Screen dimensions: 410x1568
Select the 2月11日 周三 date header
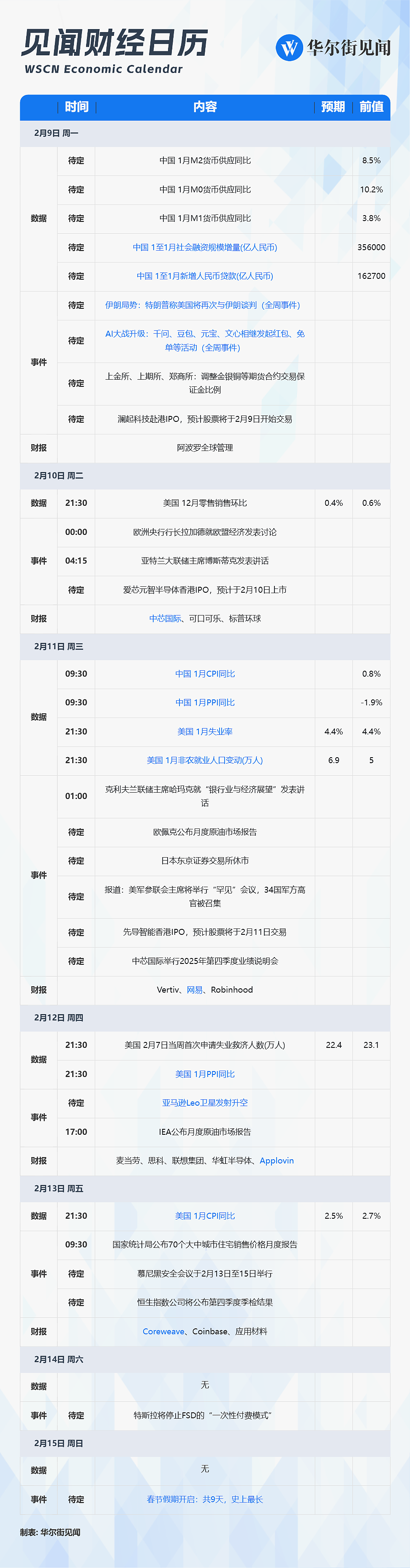[x=59, y=646]
